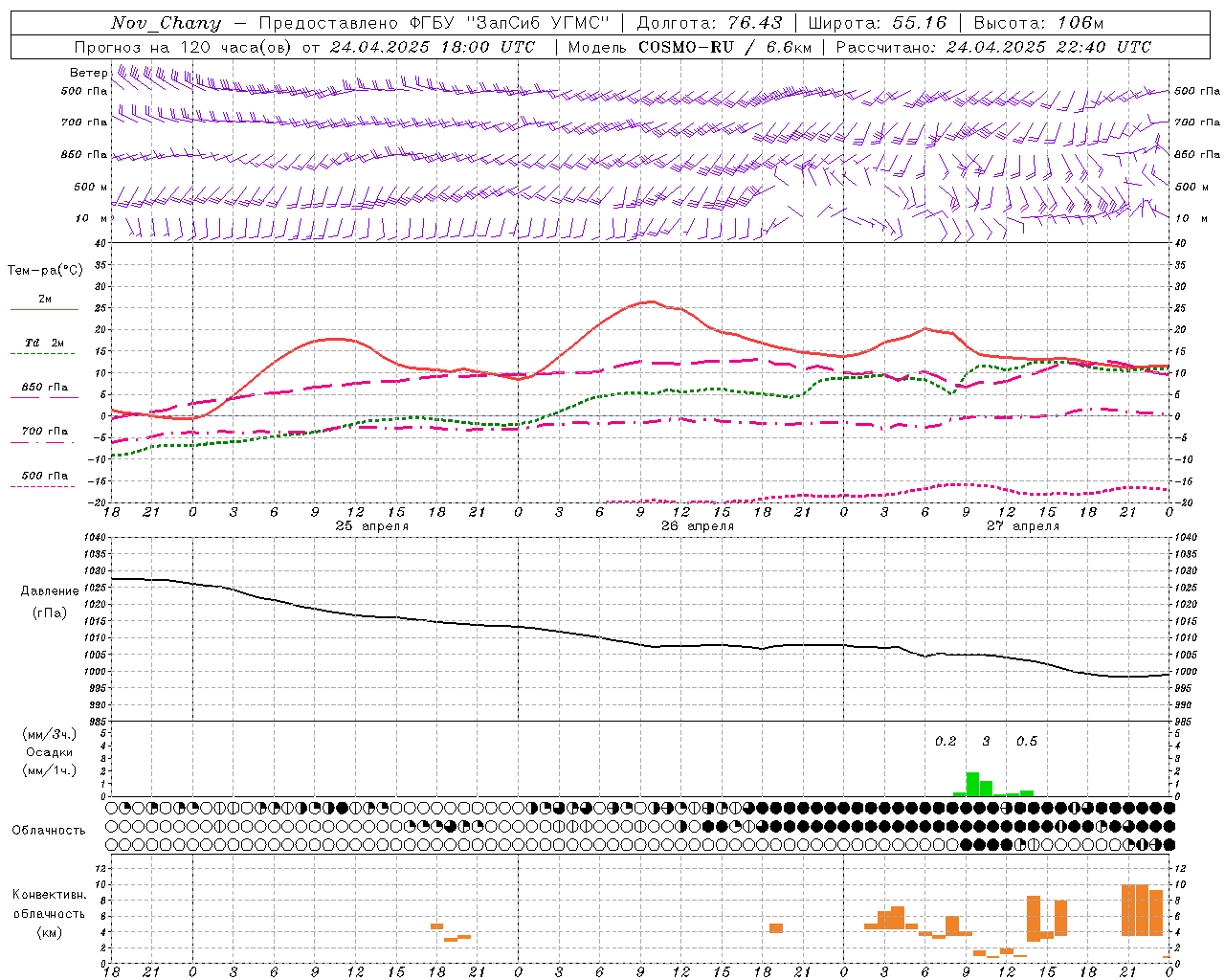
Task: Click the 'Конвективн.' convective cloud label
Action: click(x=50, y=895)
